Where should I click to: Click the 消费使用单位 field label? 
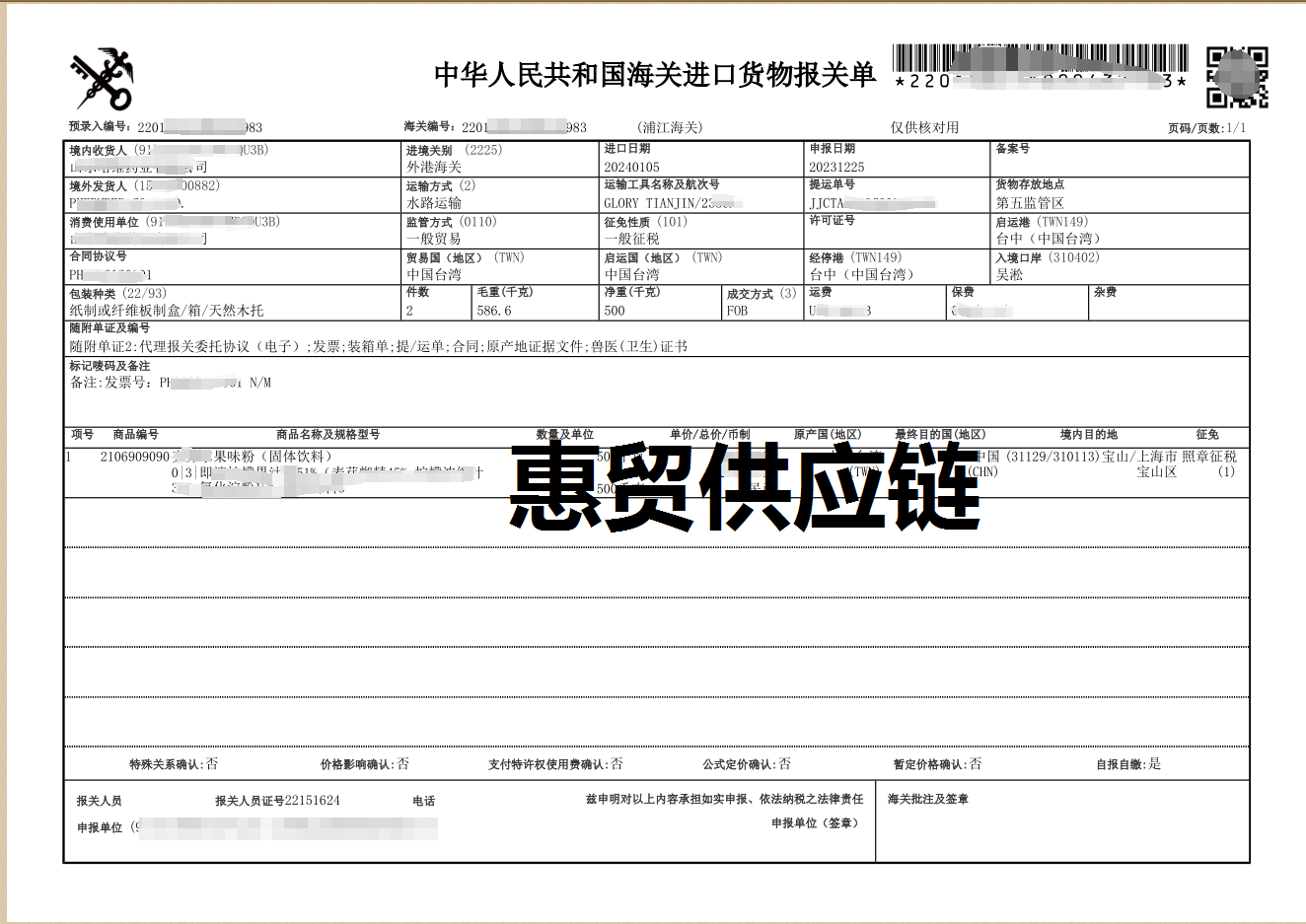point(104,222)
